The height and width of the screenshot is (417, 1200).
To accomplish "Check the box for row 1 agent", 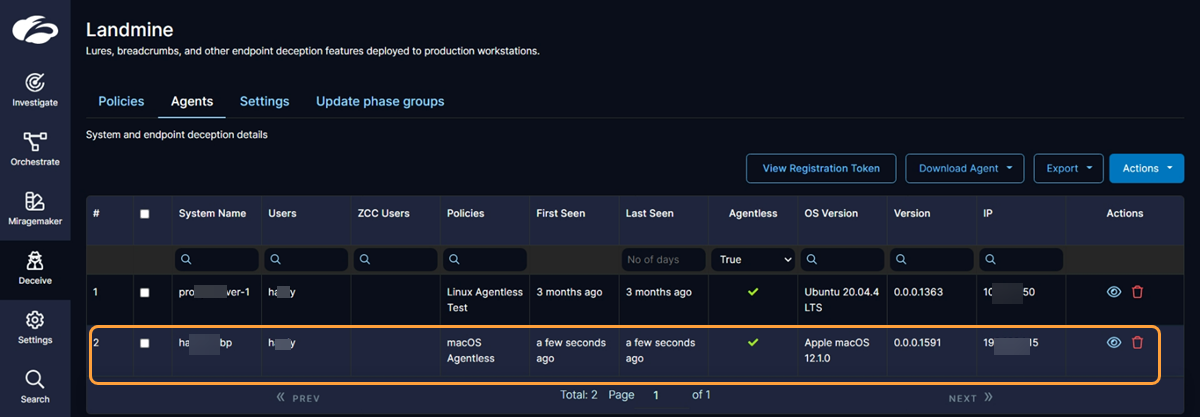I will (x=145, y=293).
